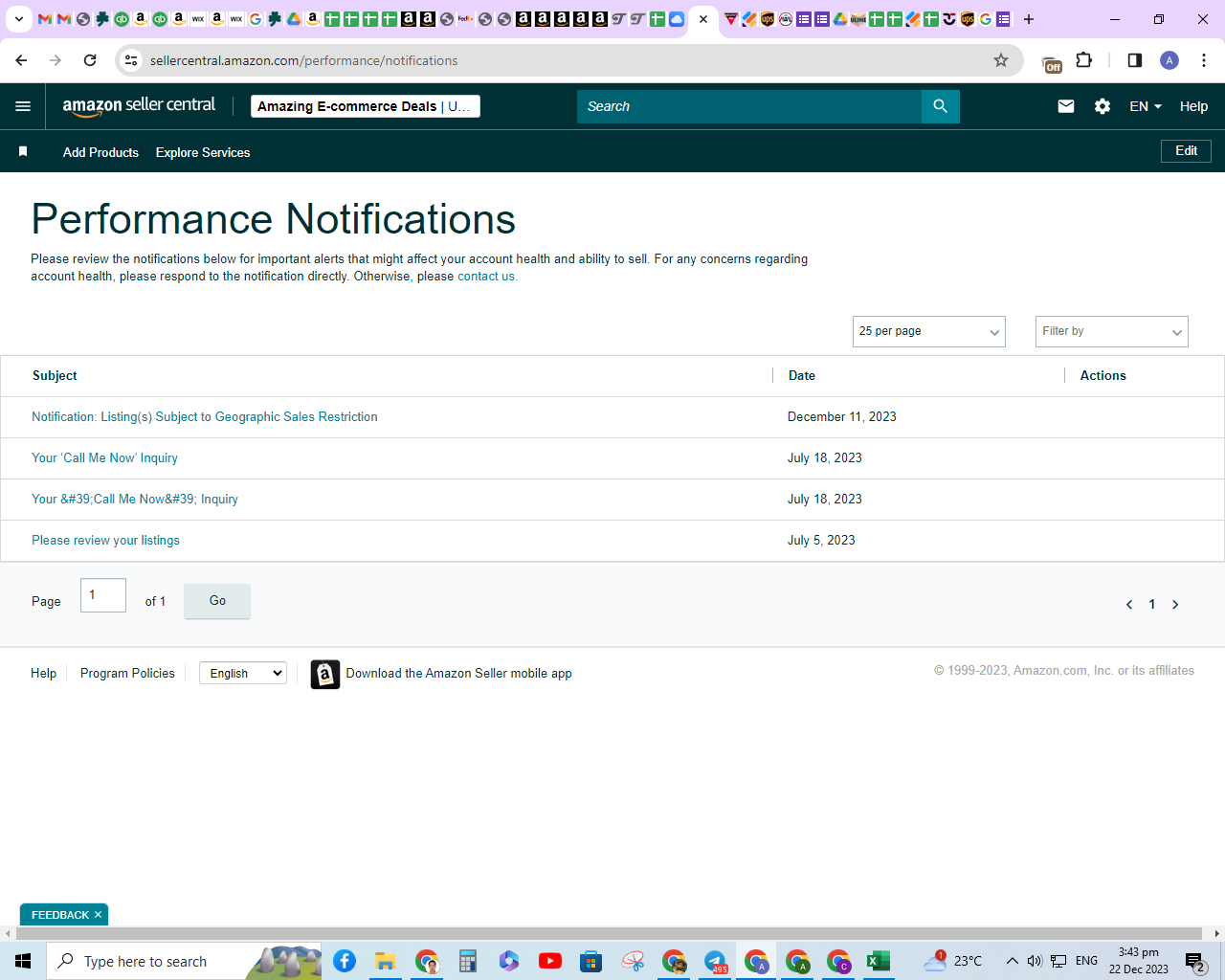Open the Filter by dropdown
The image size is (1225, 980).
pos(1111,331)
